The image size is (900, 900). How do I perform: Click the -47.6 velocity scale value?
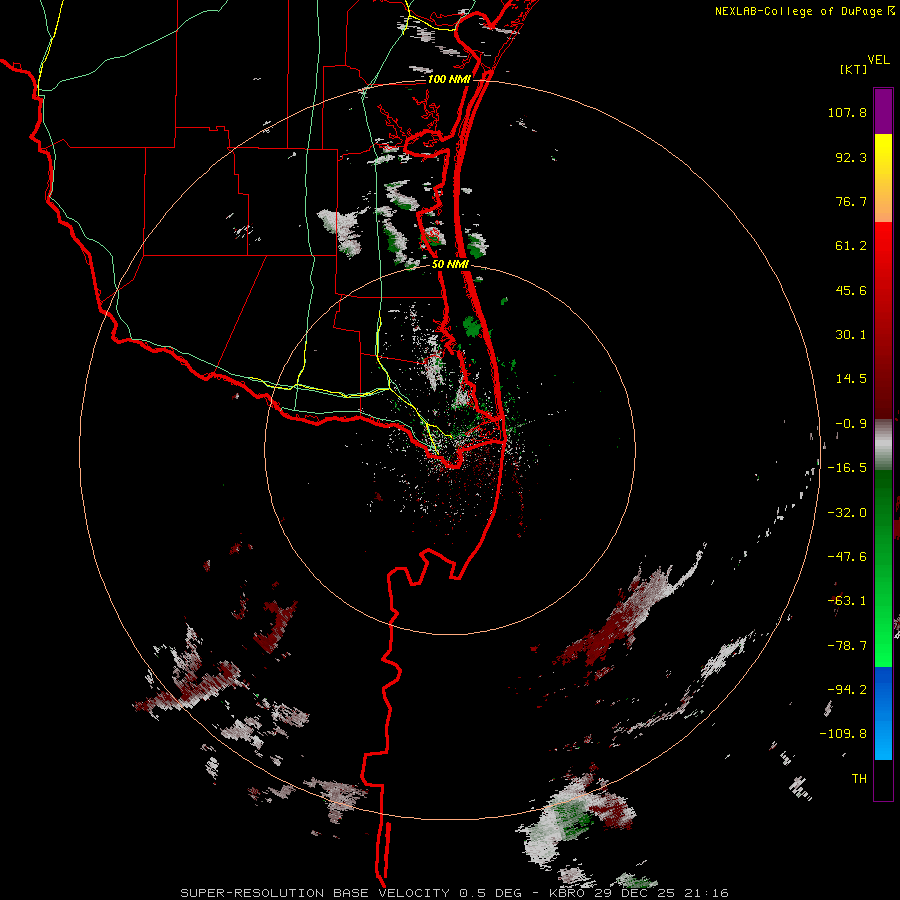847,557
